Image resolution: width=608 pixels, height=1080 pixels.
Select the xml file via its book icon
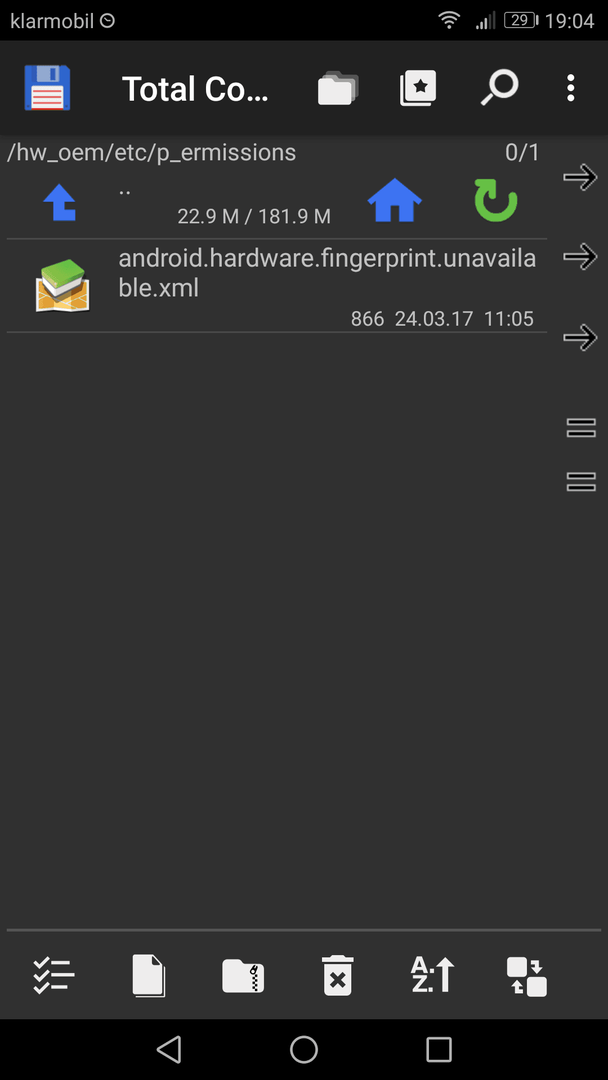click(63, 285)
